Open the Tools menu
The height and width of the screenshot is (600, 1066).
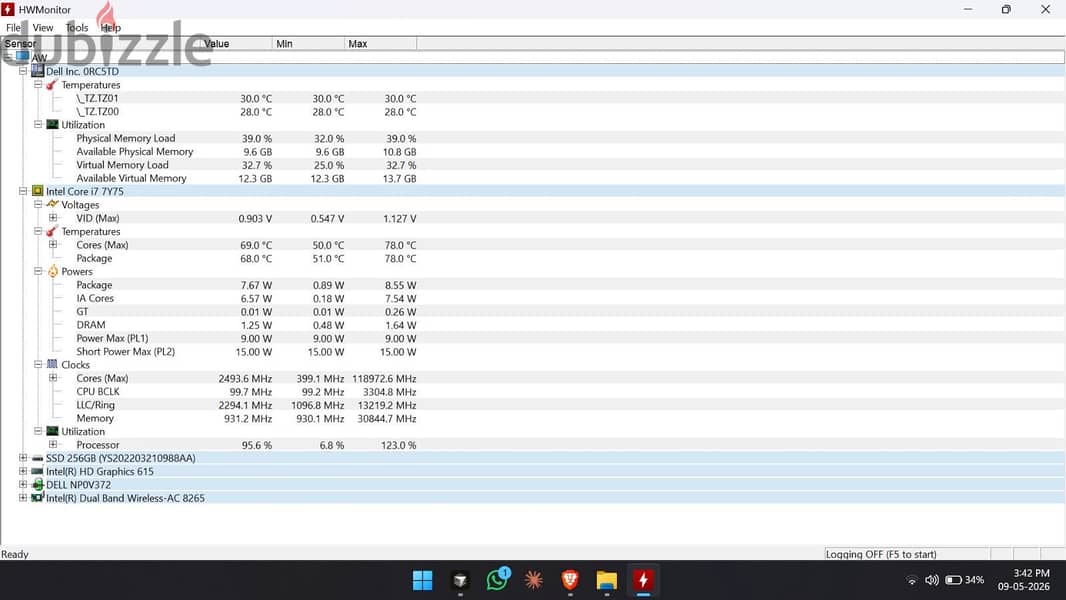point(77,28)
